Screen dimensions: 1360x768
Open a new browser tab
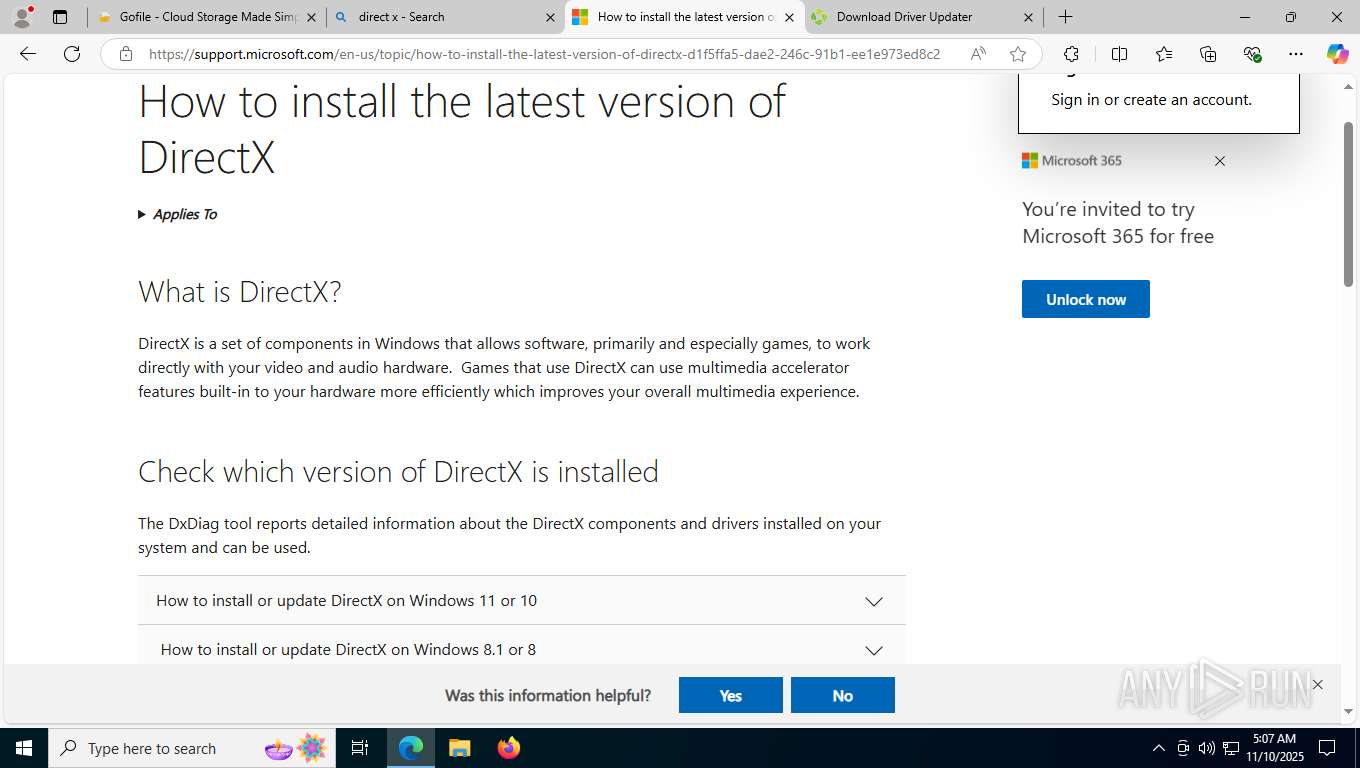(x=1066, y=17)
